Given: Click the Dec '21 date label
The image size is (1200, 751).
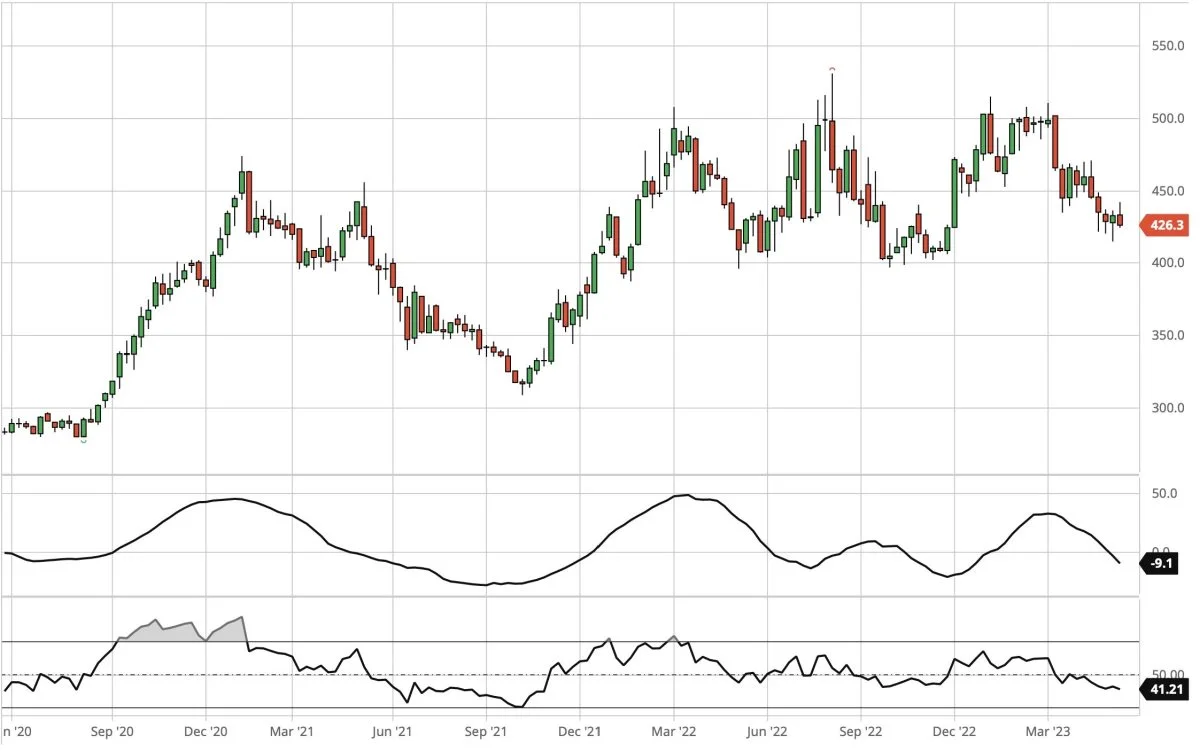Looking at the screenshot, I should coord(579,731).
